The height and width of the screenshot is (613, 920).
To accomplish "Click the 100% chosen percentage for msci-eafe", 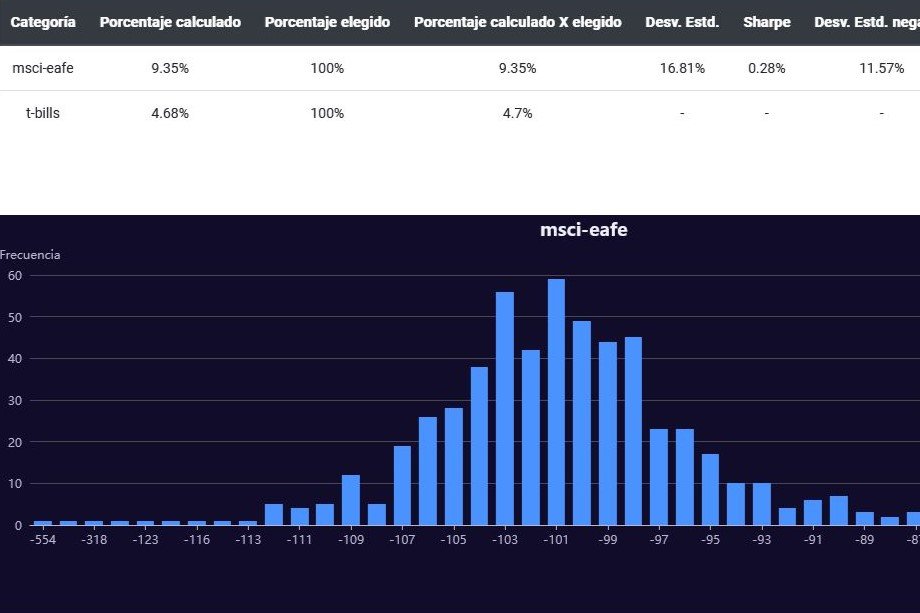I will tap(327, 68).
